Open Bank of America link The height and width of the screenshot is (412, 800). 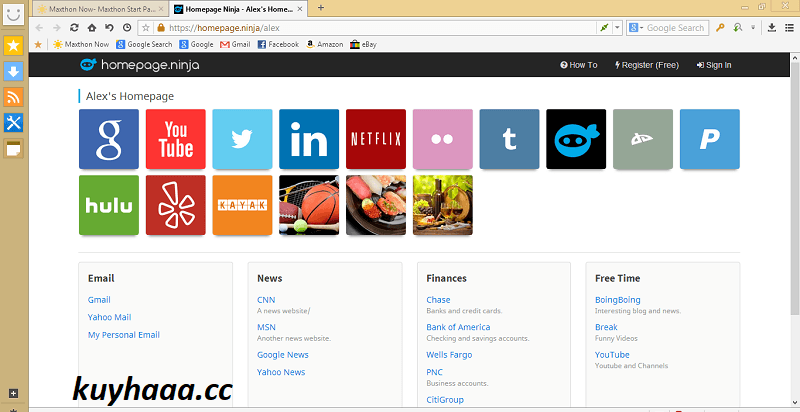pyautogui.click(x=458, y=327)
